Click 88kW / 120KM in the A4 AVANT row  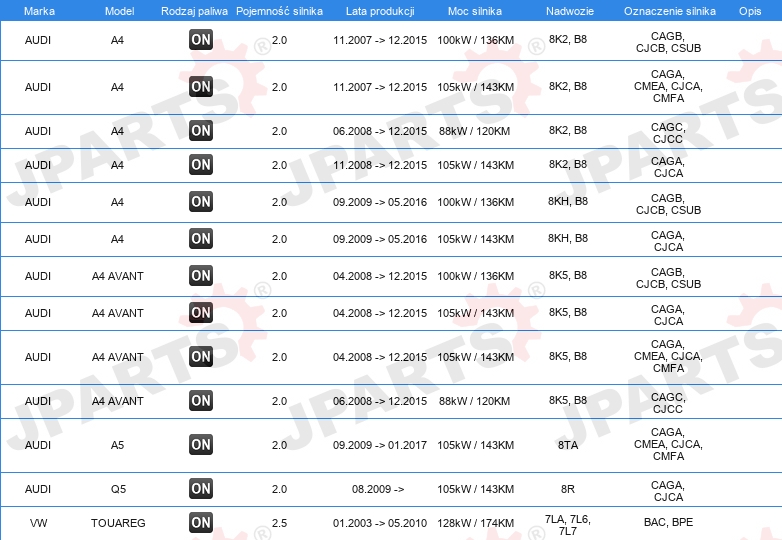(x=474, y=401)
